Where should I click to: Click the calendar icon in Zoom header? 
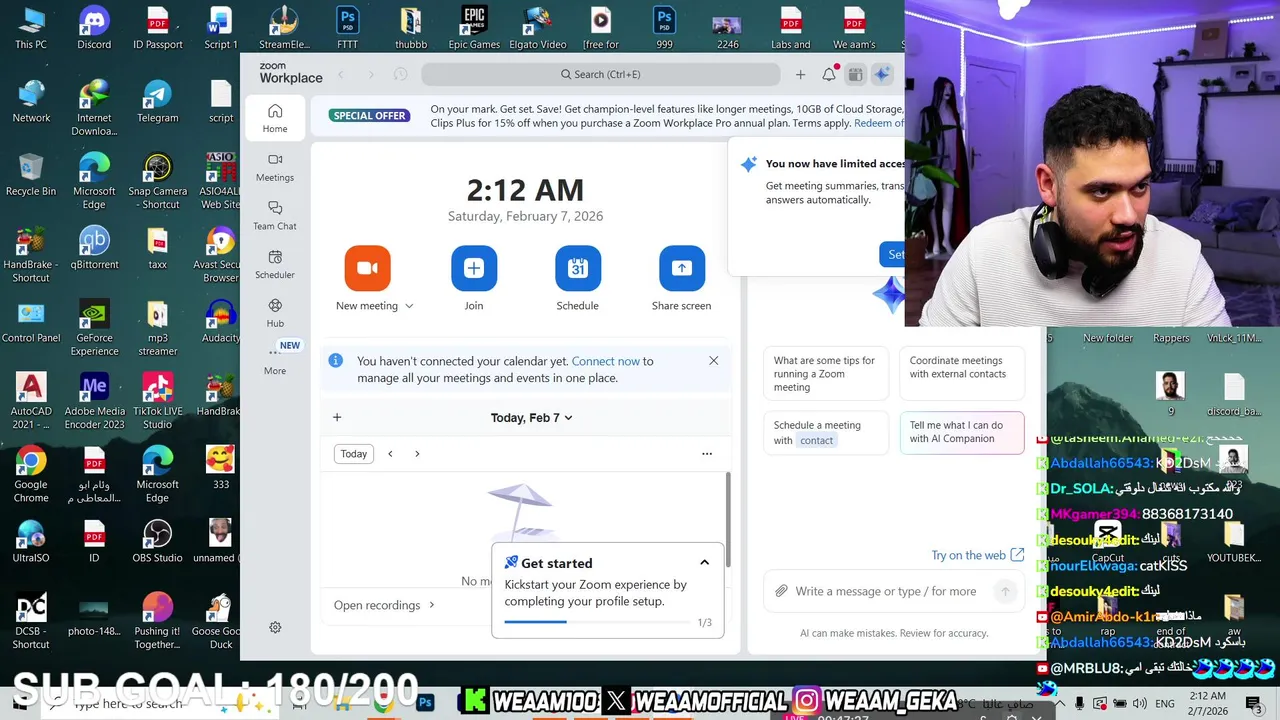pos(855,74)
